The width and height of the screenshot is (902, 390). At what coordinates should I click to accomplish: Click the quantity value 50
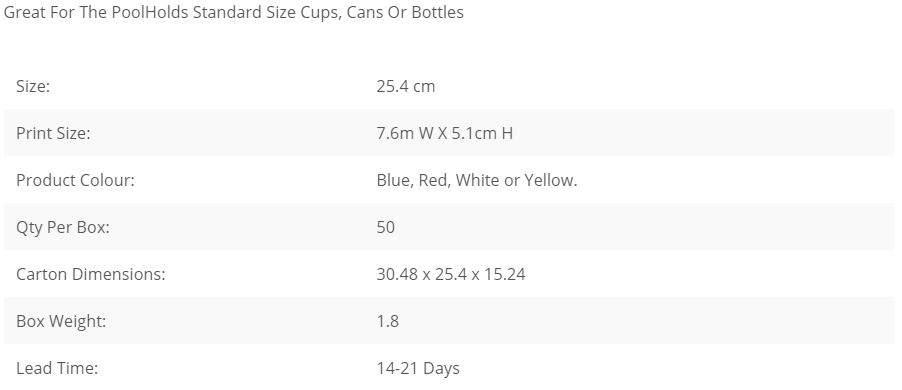coord(385,227)
